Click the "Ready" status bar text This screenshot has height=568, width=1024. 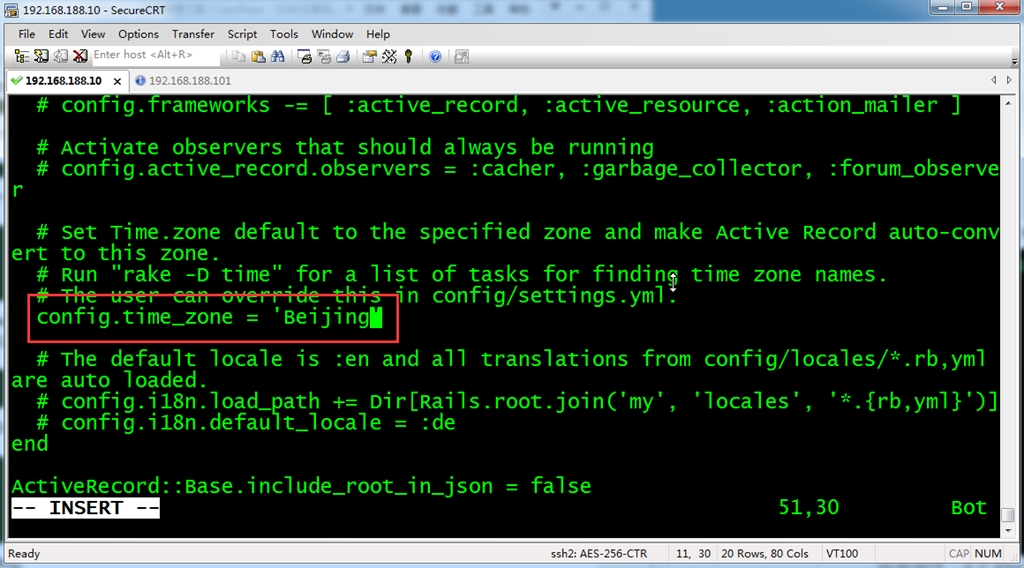pyautogui.click(x=24, y=554)
